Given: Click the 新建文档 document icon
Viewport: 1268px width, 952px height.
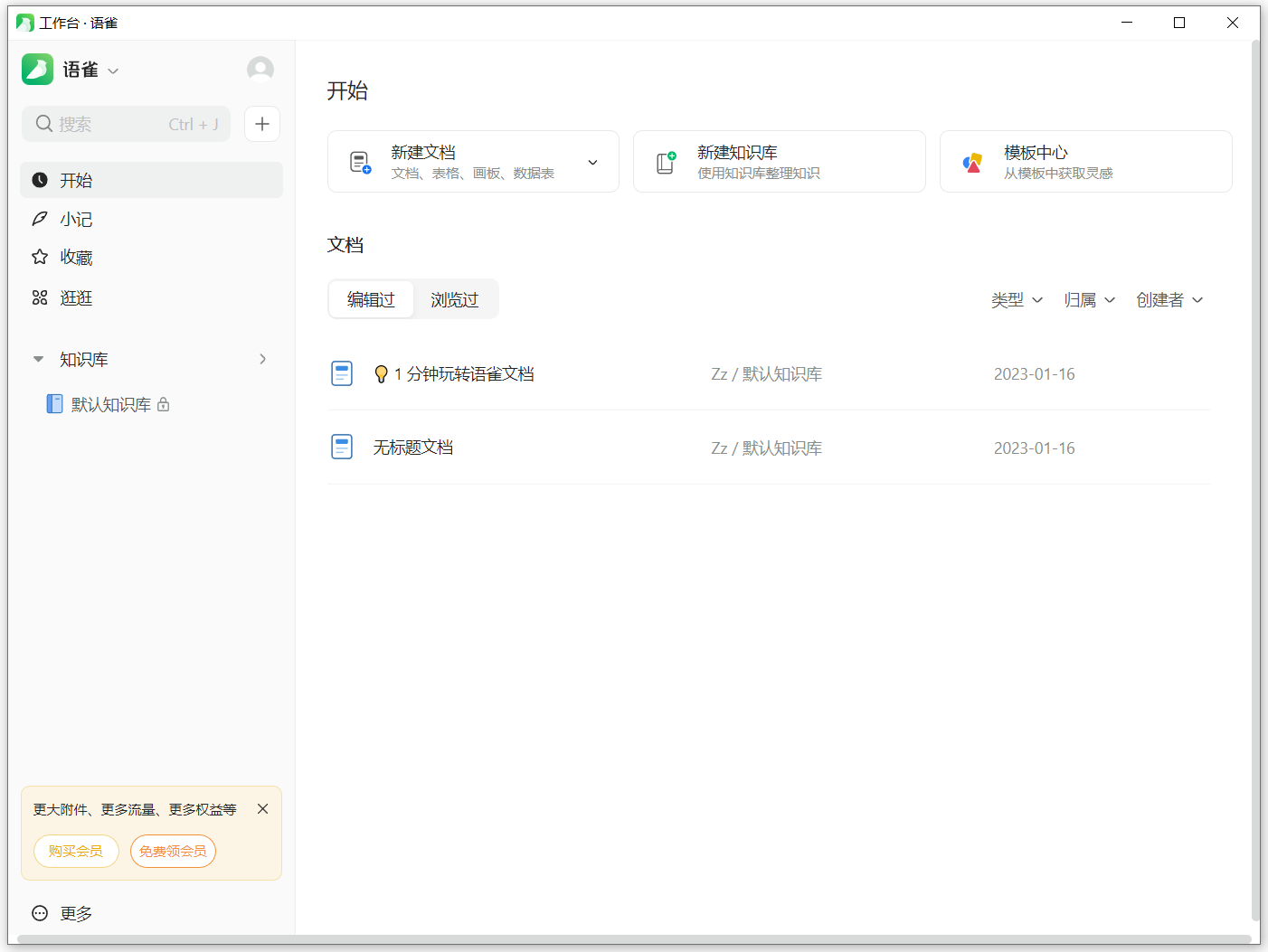Looking at the screenshot, I should (360, 163).
